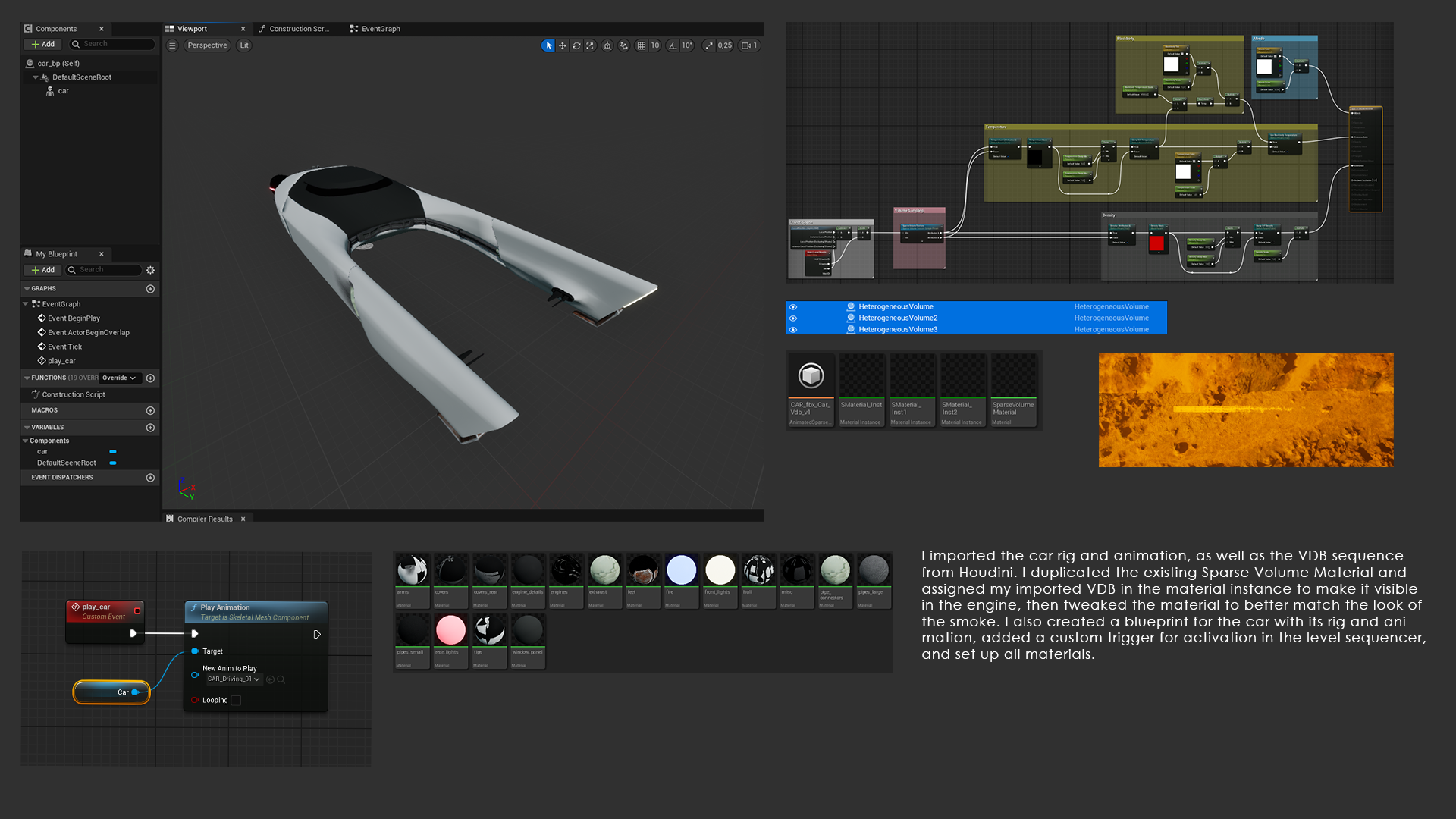Select the pink rear_lights material thumbnail

point(450,631)
